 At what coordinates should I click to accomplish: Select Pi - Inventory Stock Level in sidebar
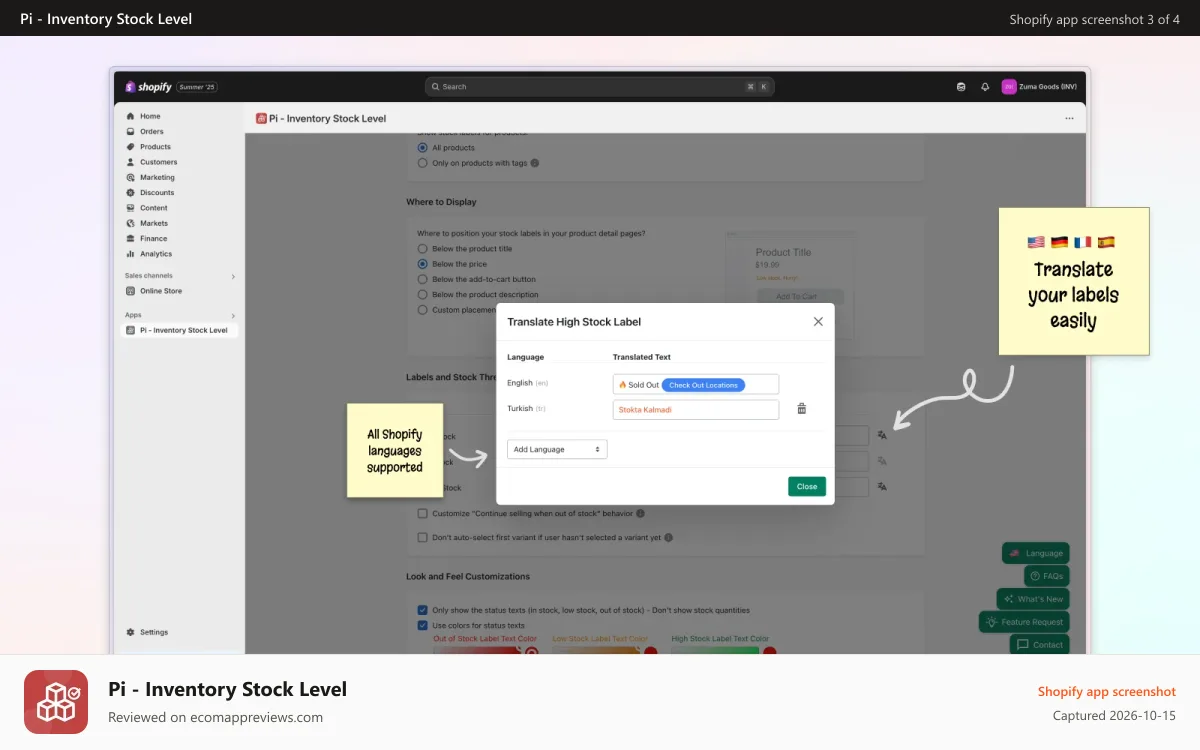pyautogui.click(x=180, y=330)
